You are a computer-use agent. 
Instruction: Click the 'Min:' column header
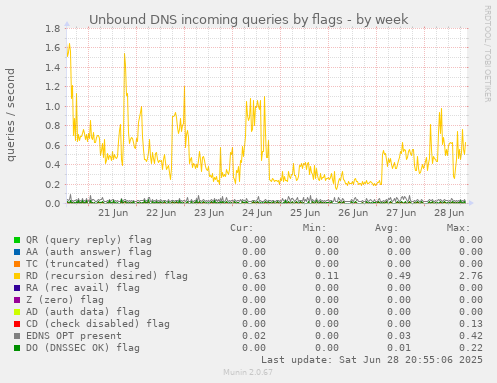(x=314, y=228)
